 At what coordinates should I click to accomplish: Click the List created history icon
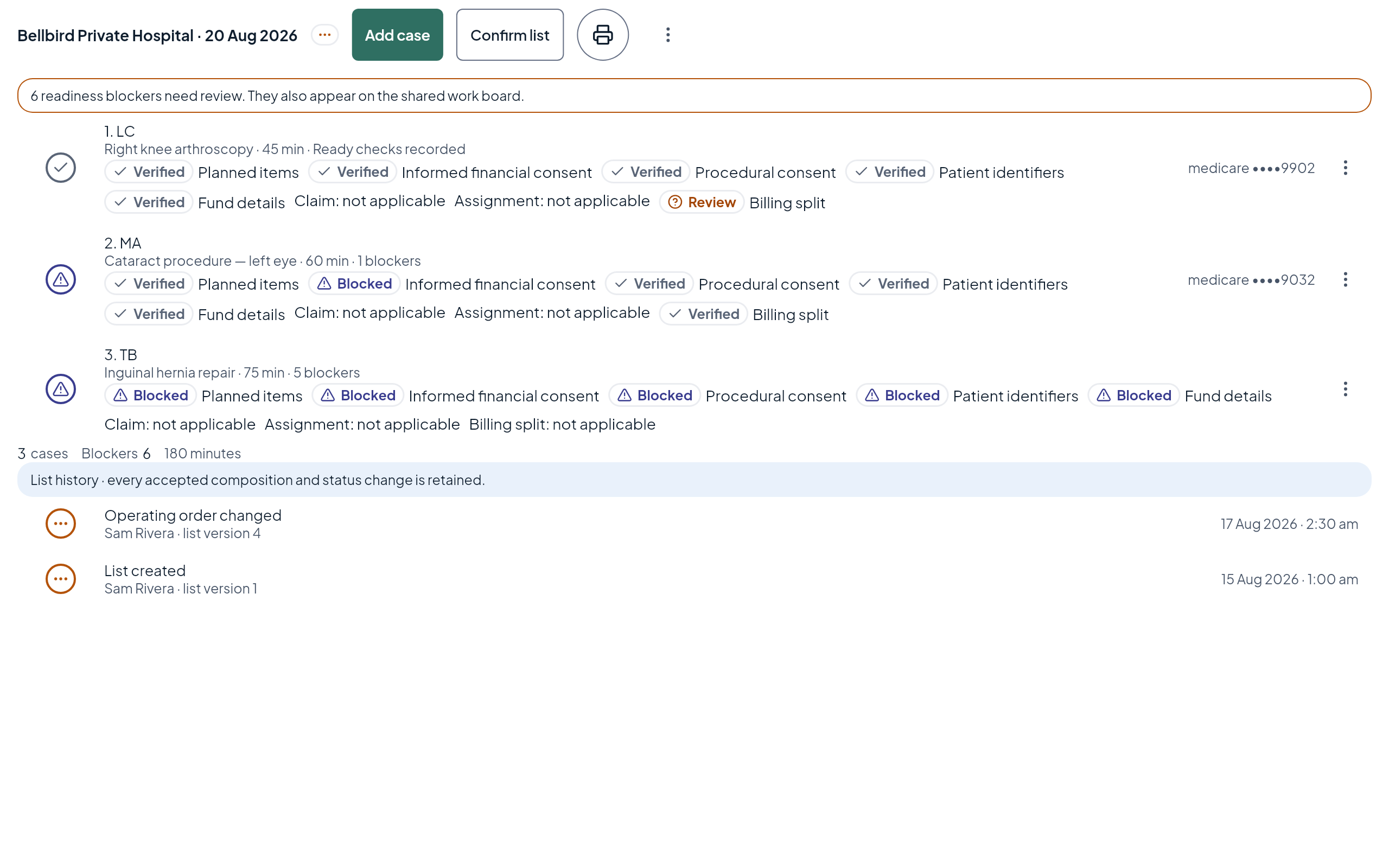pyautogui.click(x=60, y=579)
